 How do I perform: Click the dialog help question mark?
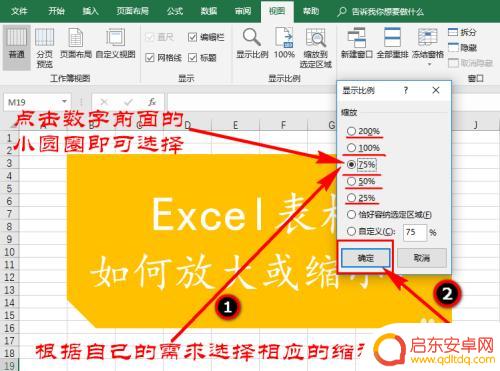coord(406,90)
